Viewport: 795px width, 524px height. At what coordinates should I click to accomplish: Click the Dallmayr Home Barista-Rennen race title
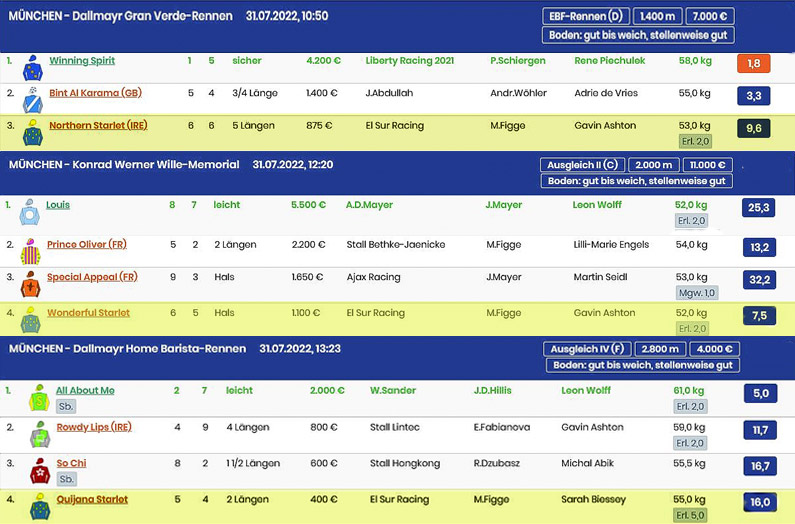160,349
